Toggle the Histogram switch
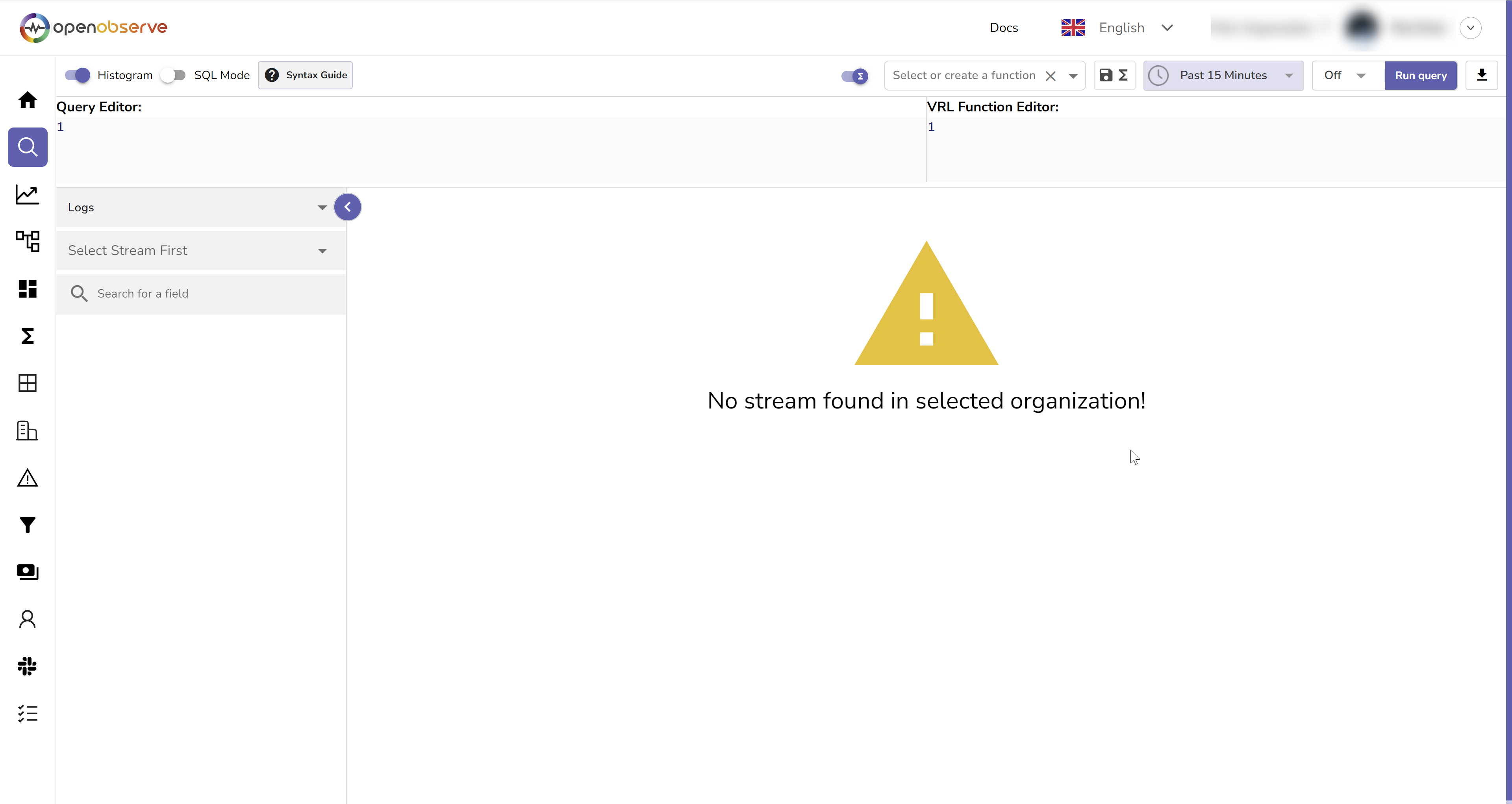Screen dimensions: 1512x804 pos(78,75)
